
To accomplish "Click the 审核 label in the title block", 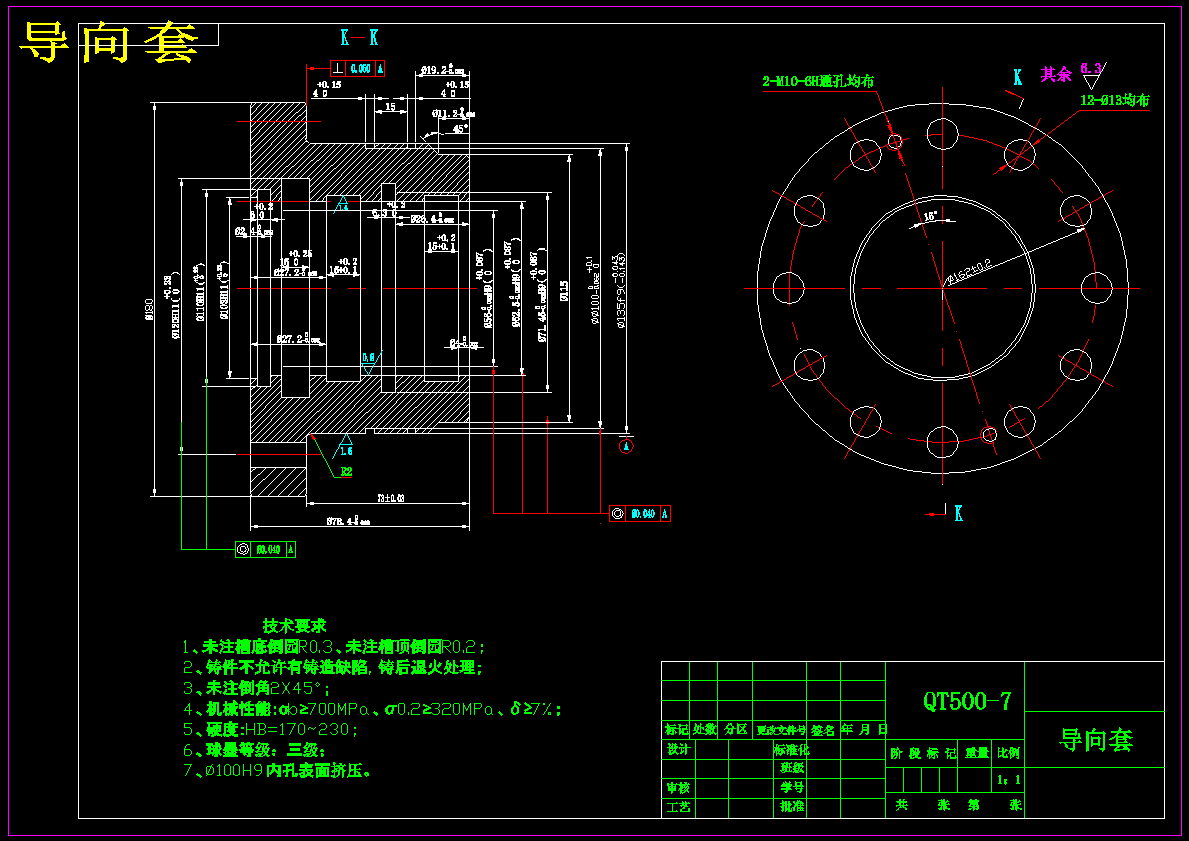I will [x=679, y=788].
